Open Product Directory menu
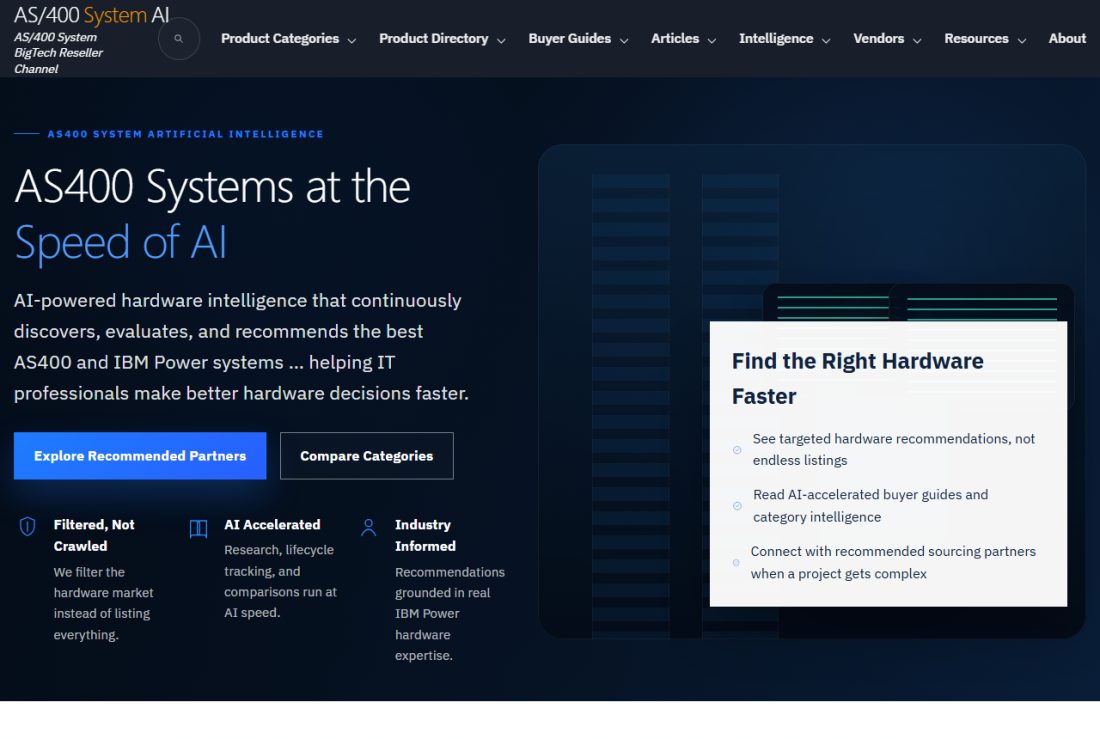Viewport: 1100px width, 739px height. coord(442,39)
